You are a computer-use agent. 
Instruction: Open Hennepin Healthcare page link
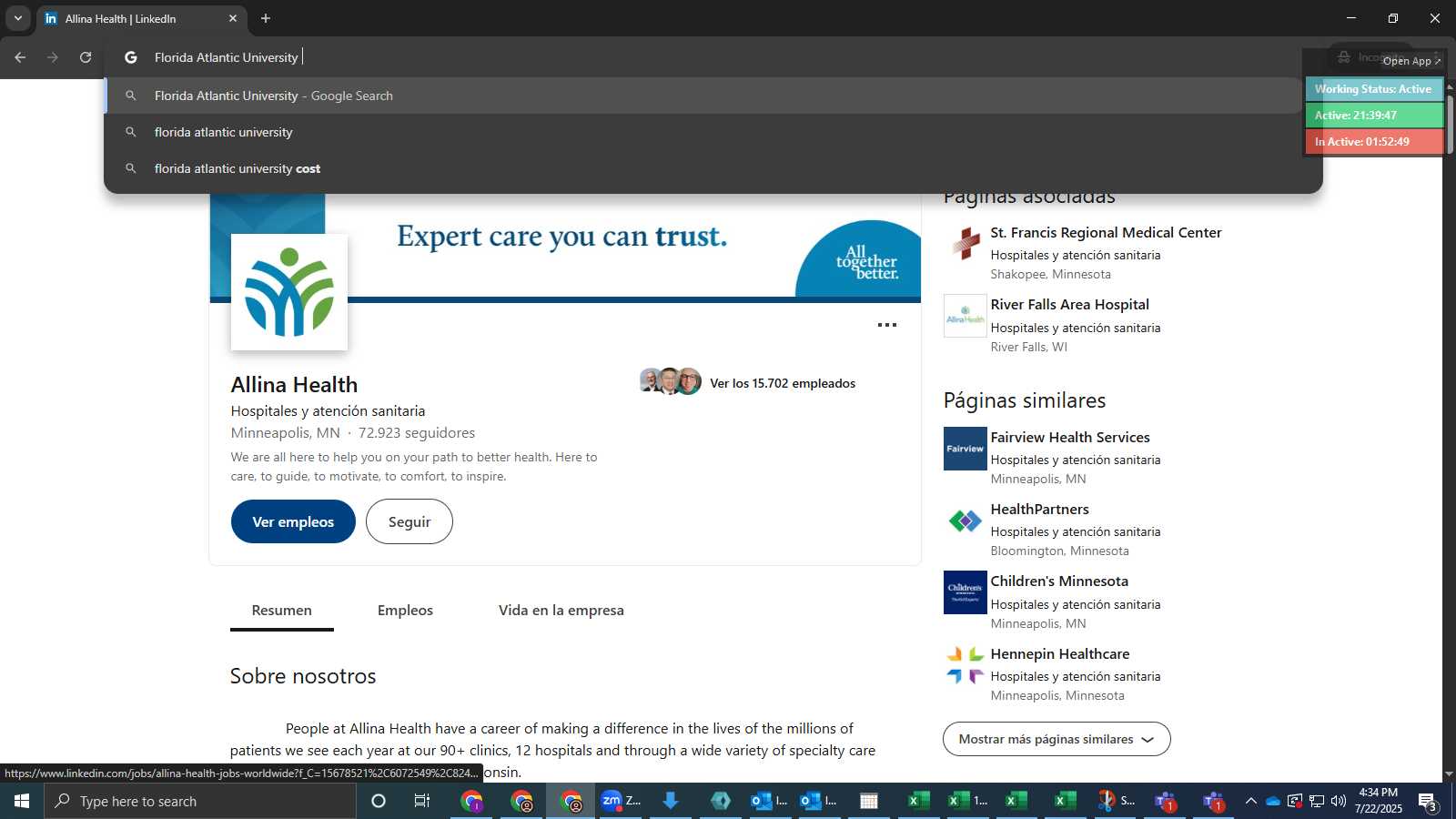(1060, 654)
